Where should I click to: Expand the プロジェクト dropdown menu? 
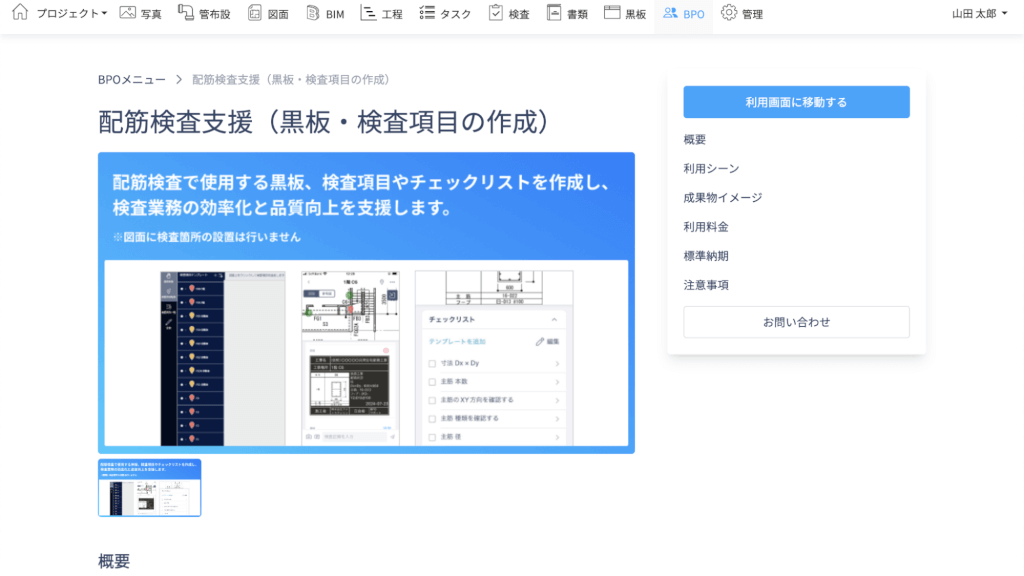click(x=72, y=14)
